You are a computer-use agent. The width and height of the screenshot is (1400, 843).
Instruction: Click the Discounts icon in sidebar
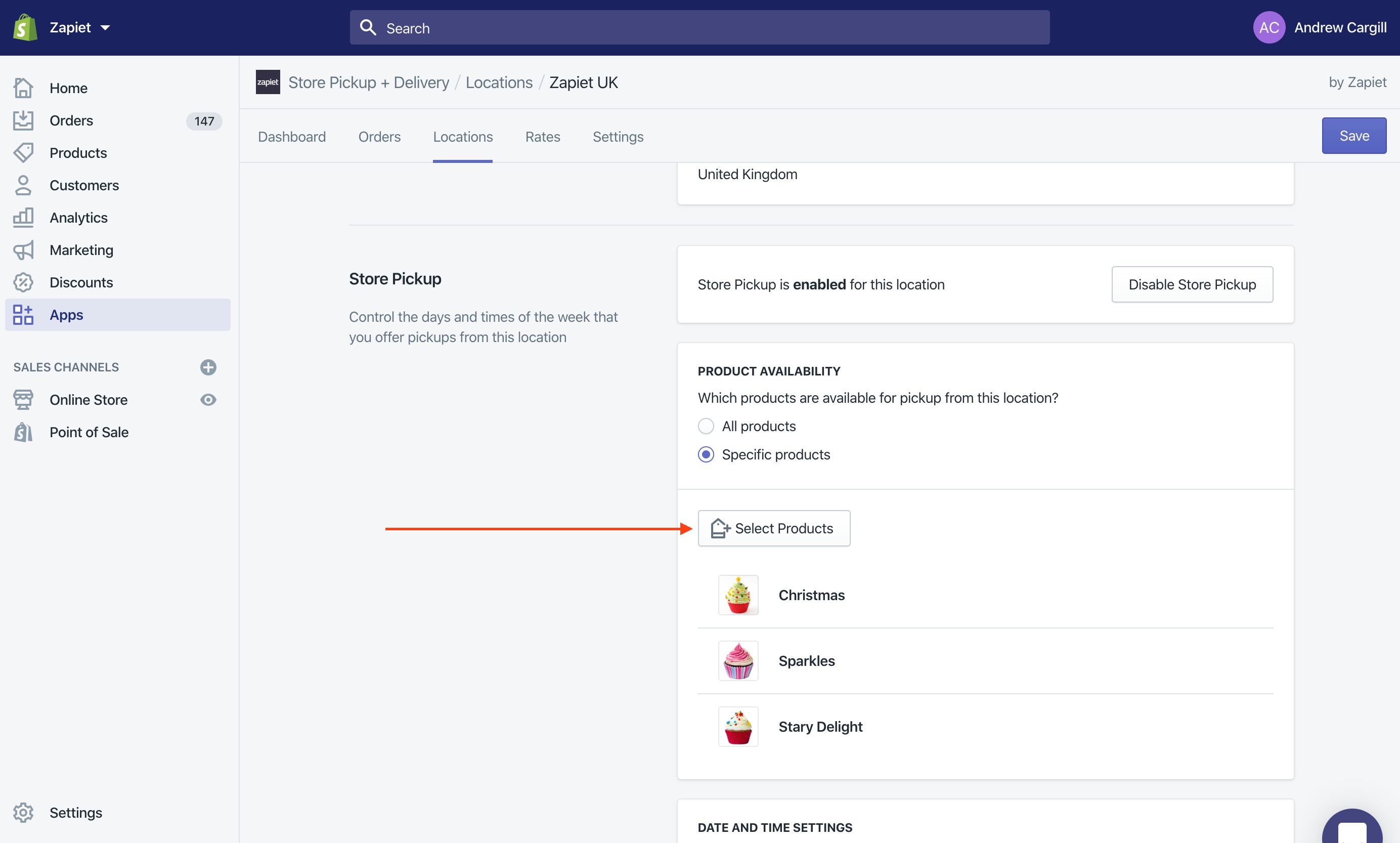(x=23, y=282)
